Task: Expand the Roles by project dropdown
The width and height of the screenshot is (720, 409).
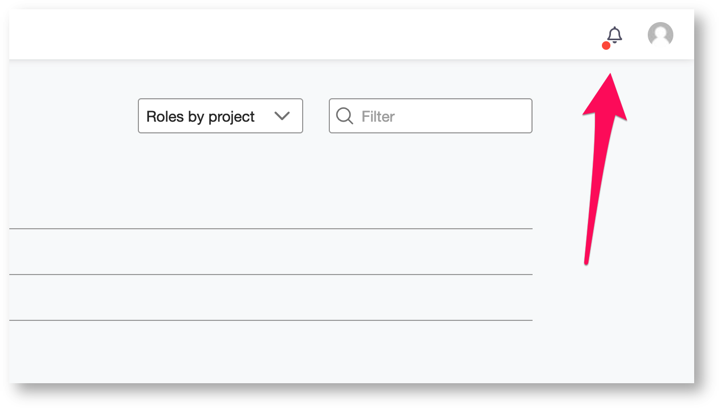Action: [x=220, y=116]
